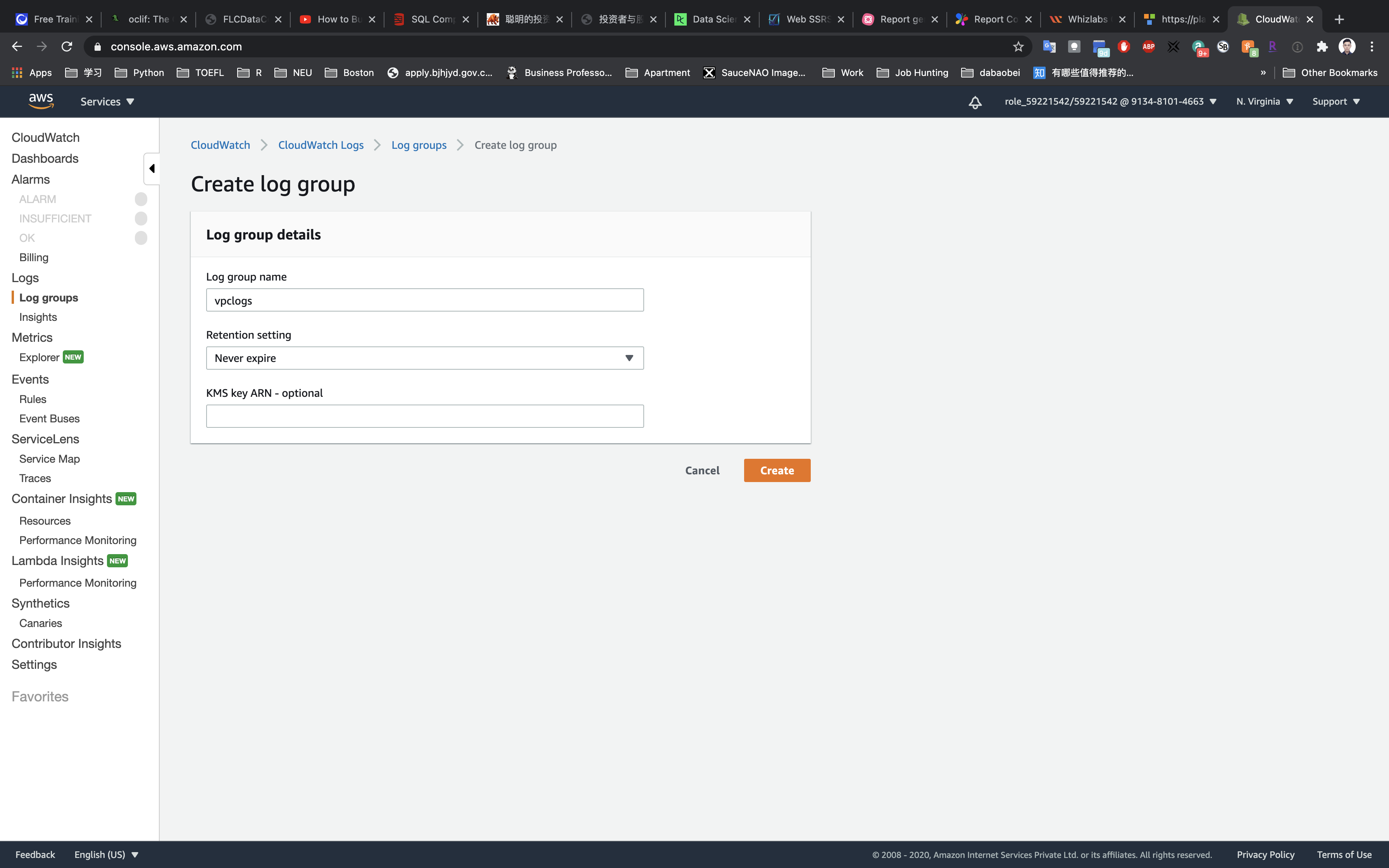Bookmark this page with star icon
This screenshot has width=1389, height=868.
pos(1018,46)
